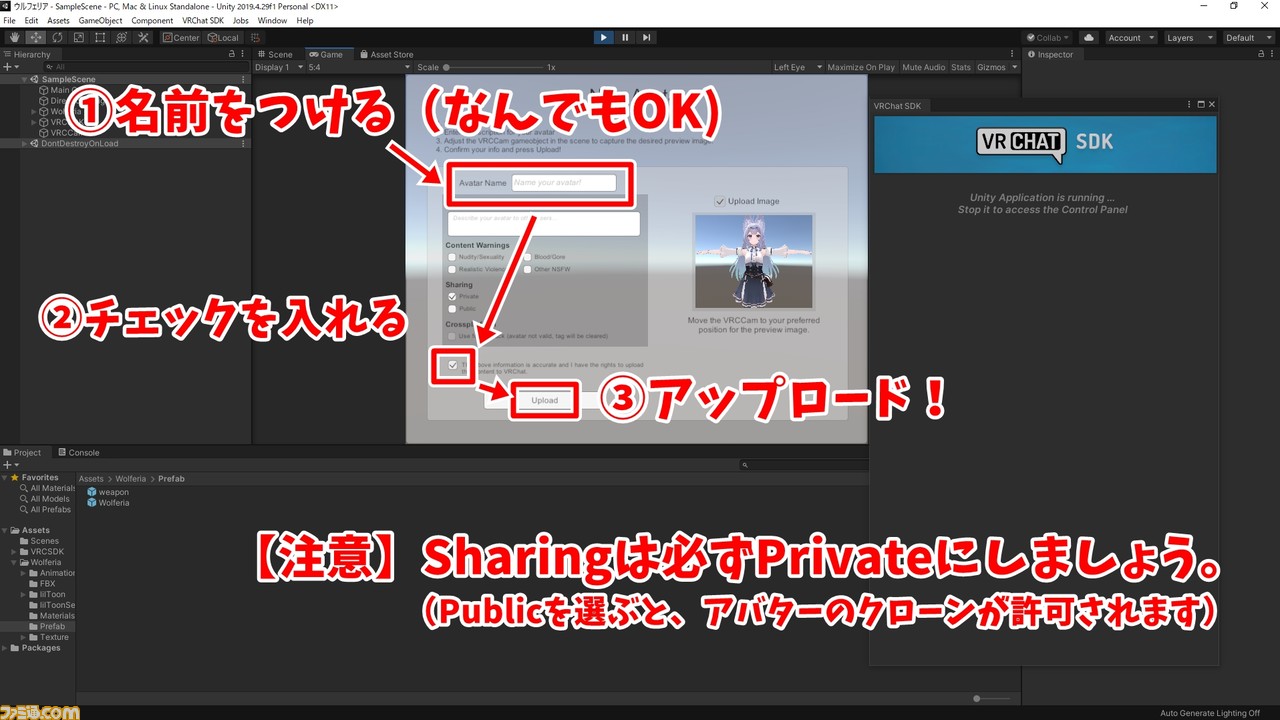Toggle the Nudity/Sexuality content warning

coord(452,257)
